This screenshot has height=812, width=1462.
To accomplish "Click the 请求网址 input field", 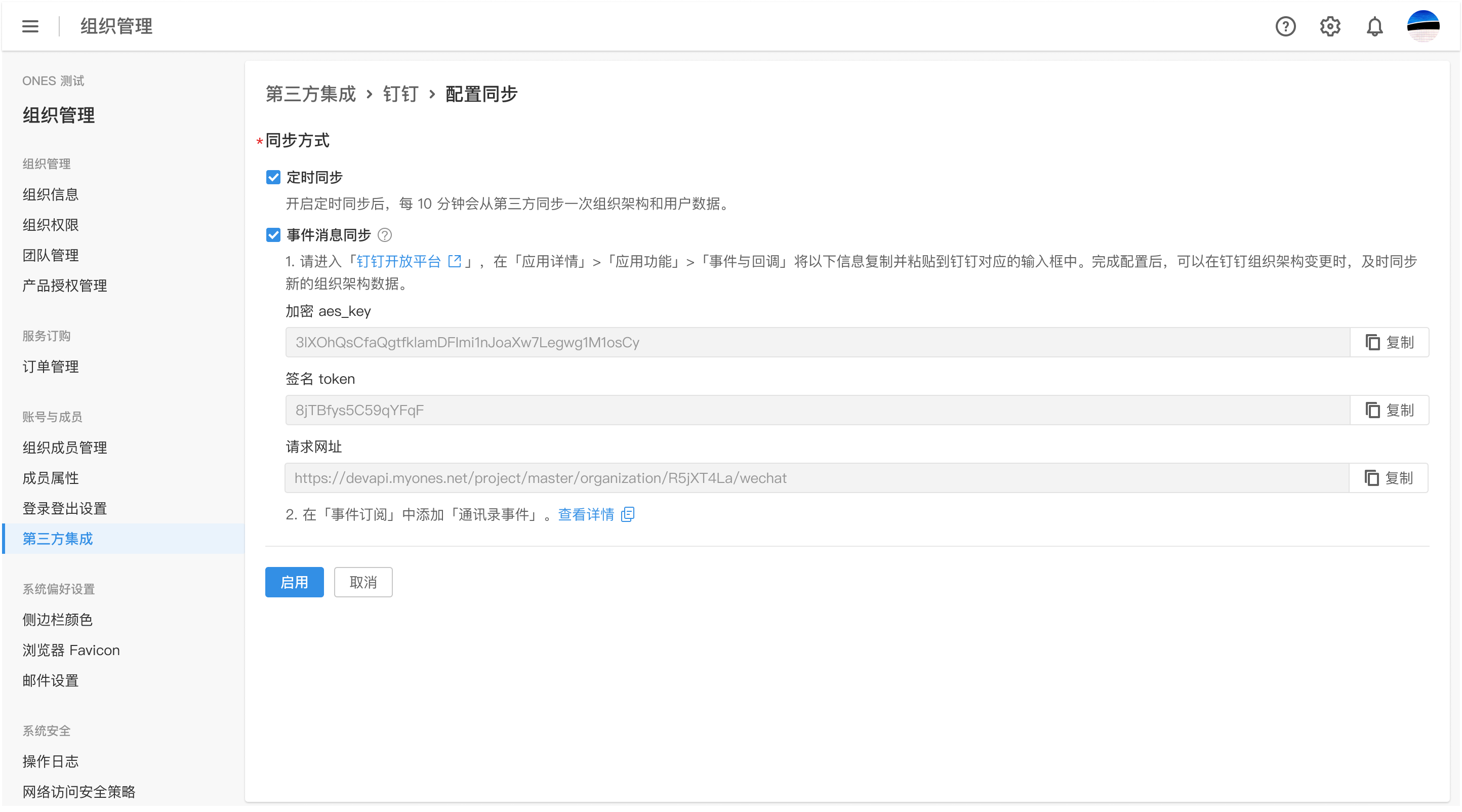I will point(817,478).
